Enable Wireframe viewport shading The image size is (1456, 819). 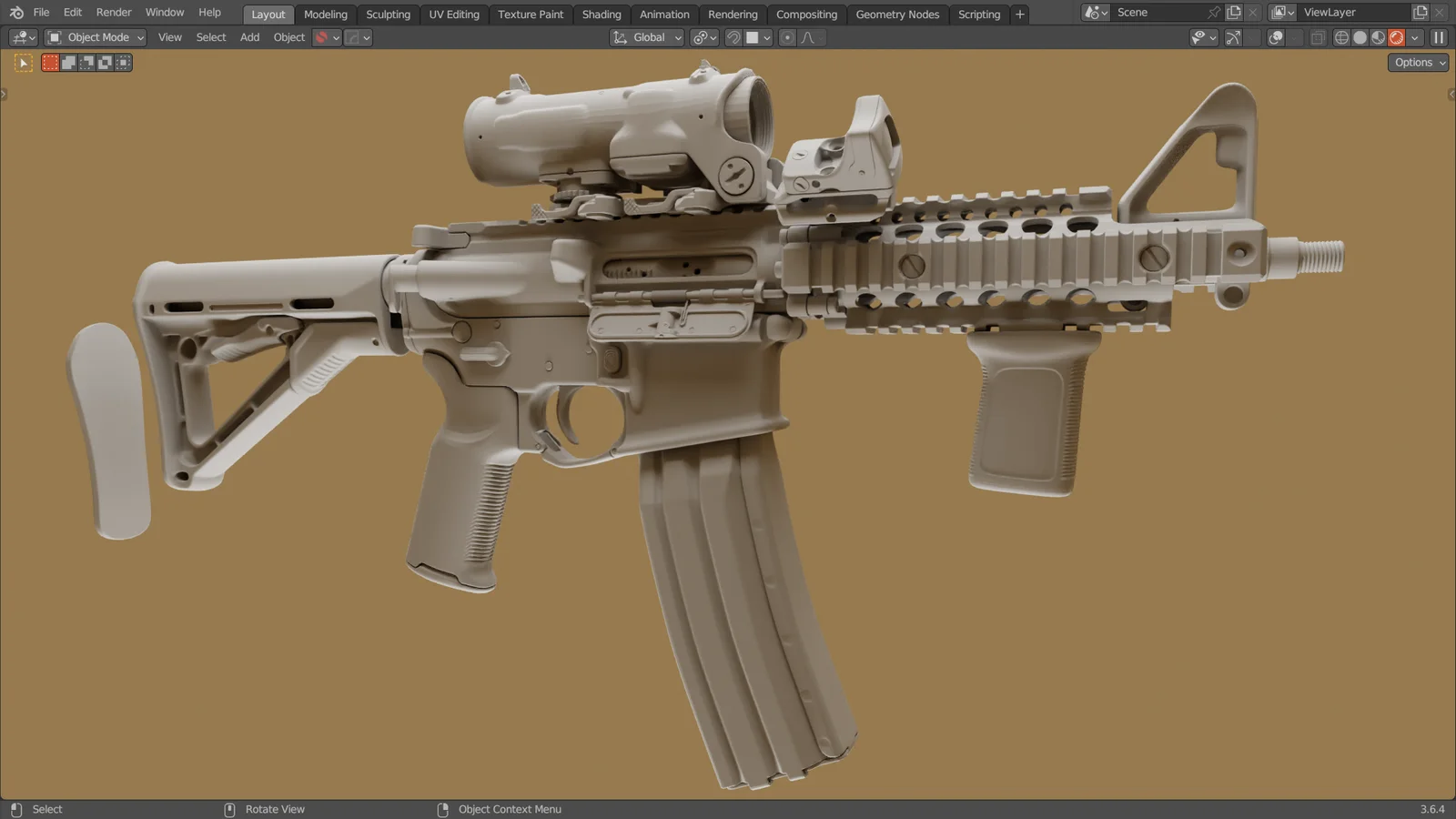click(1341, 37)
